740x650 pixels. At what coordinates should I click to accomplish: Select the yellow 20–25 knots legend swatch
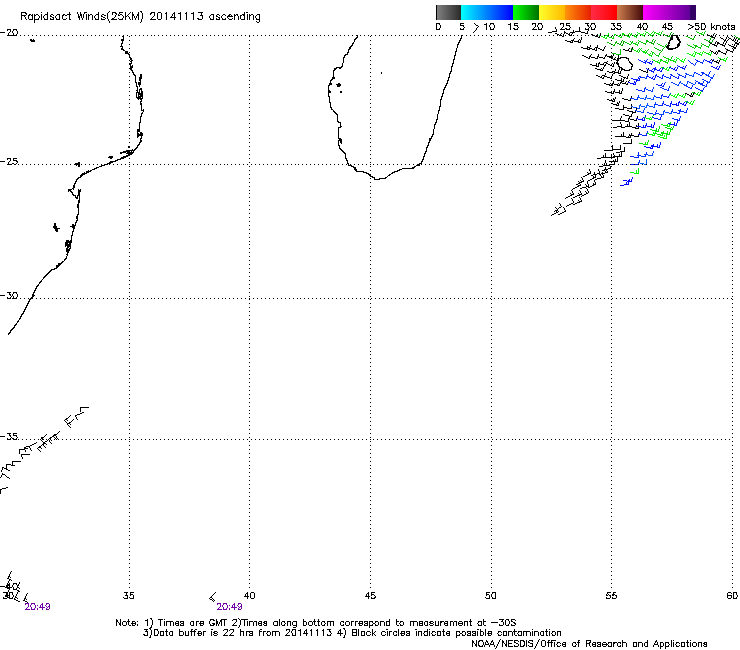coord(552,12)
